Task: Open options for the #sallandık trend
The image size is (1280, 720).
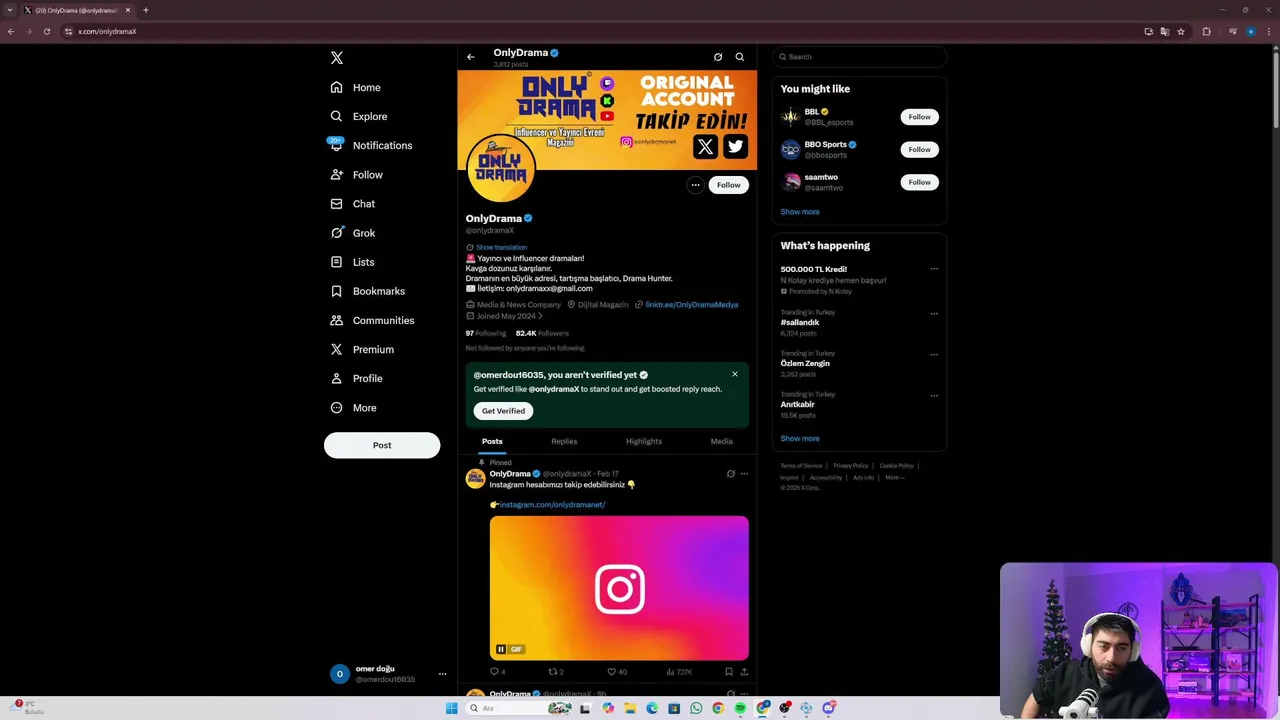Action: click(x=934, y=314)
